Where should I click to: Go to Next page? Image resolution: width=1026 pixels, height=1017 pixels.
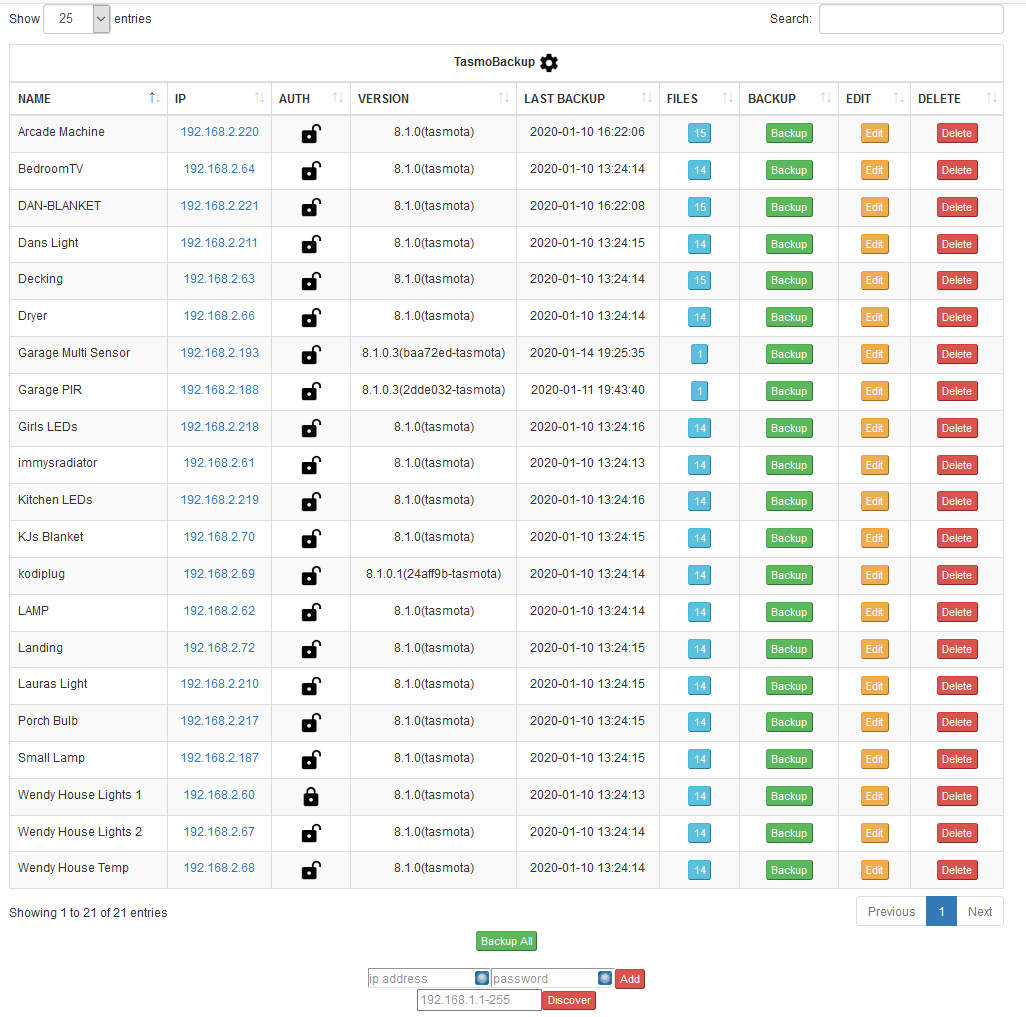pyautogui.click(x=980, y=912)
